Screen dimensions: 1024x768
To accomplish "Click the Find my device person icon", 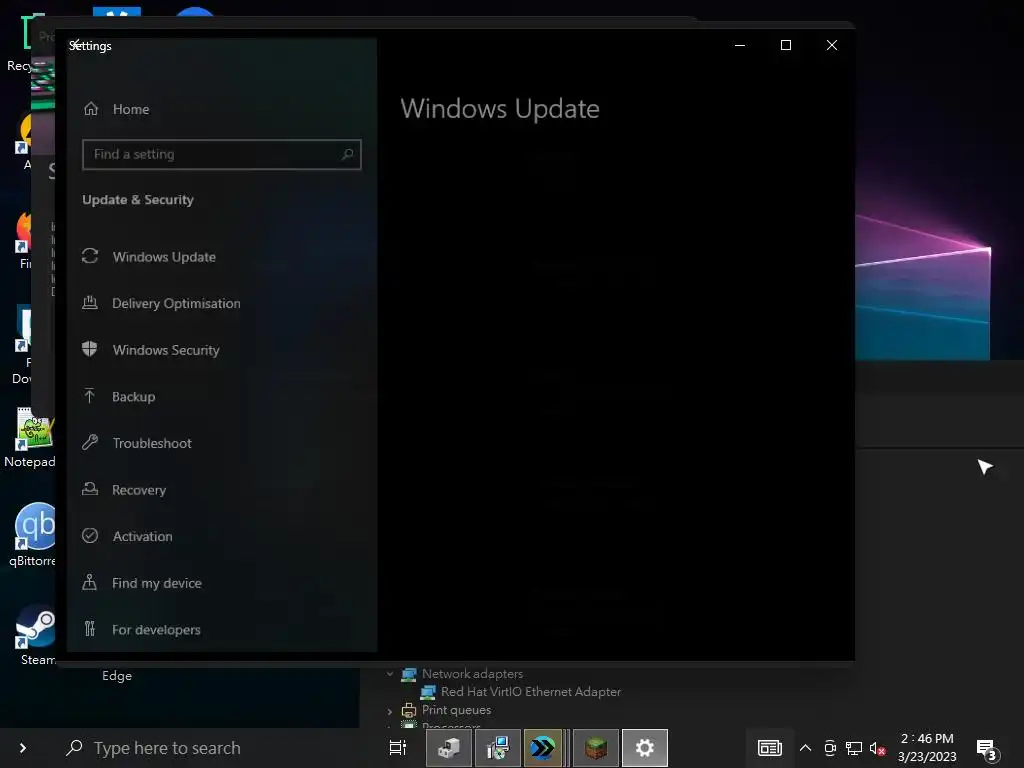I will (x=90, y=583).
